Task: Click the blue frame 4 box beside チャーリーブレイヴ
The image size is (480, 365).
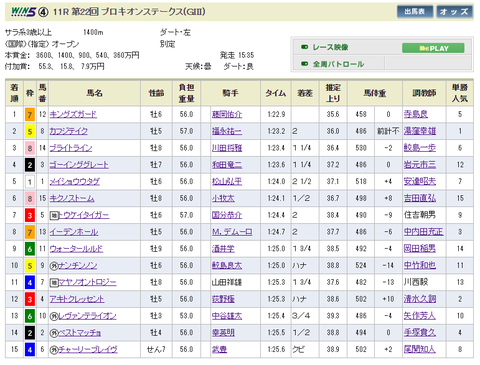Action: pos(30,349)
